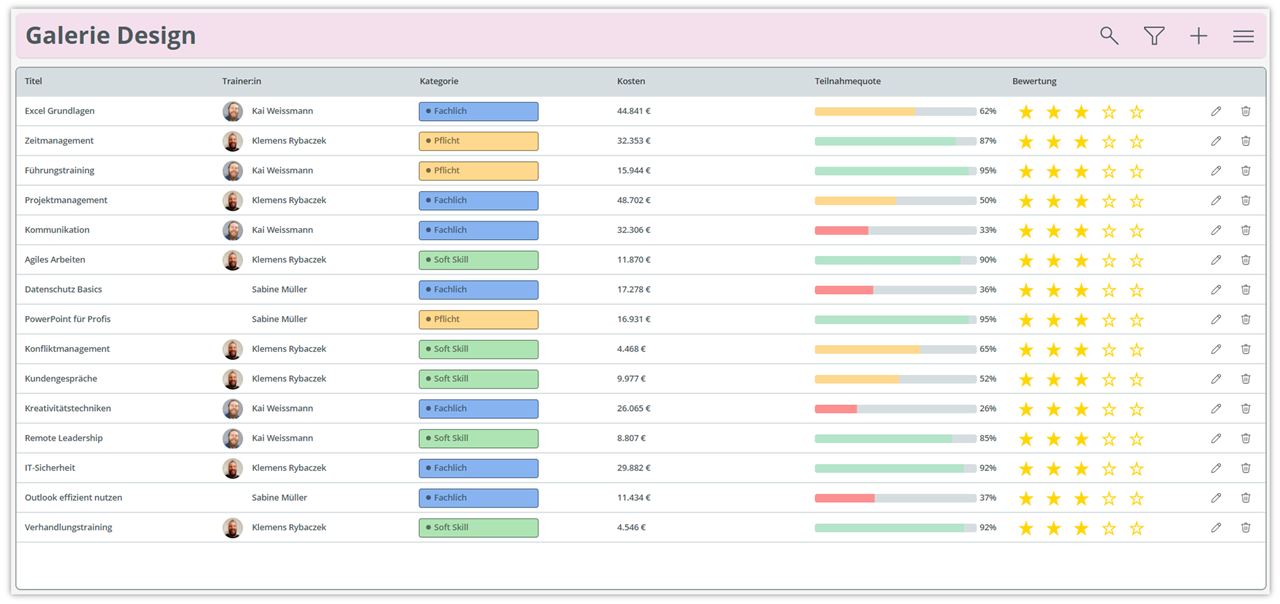Edit the Remote Leadership row
The image size is (1280, 604).
[x=1216, y=438]
